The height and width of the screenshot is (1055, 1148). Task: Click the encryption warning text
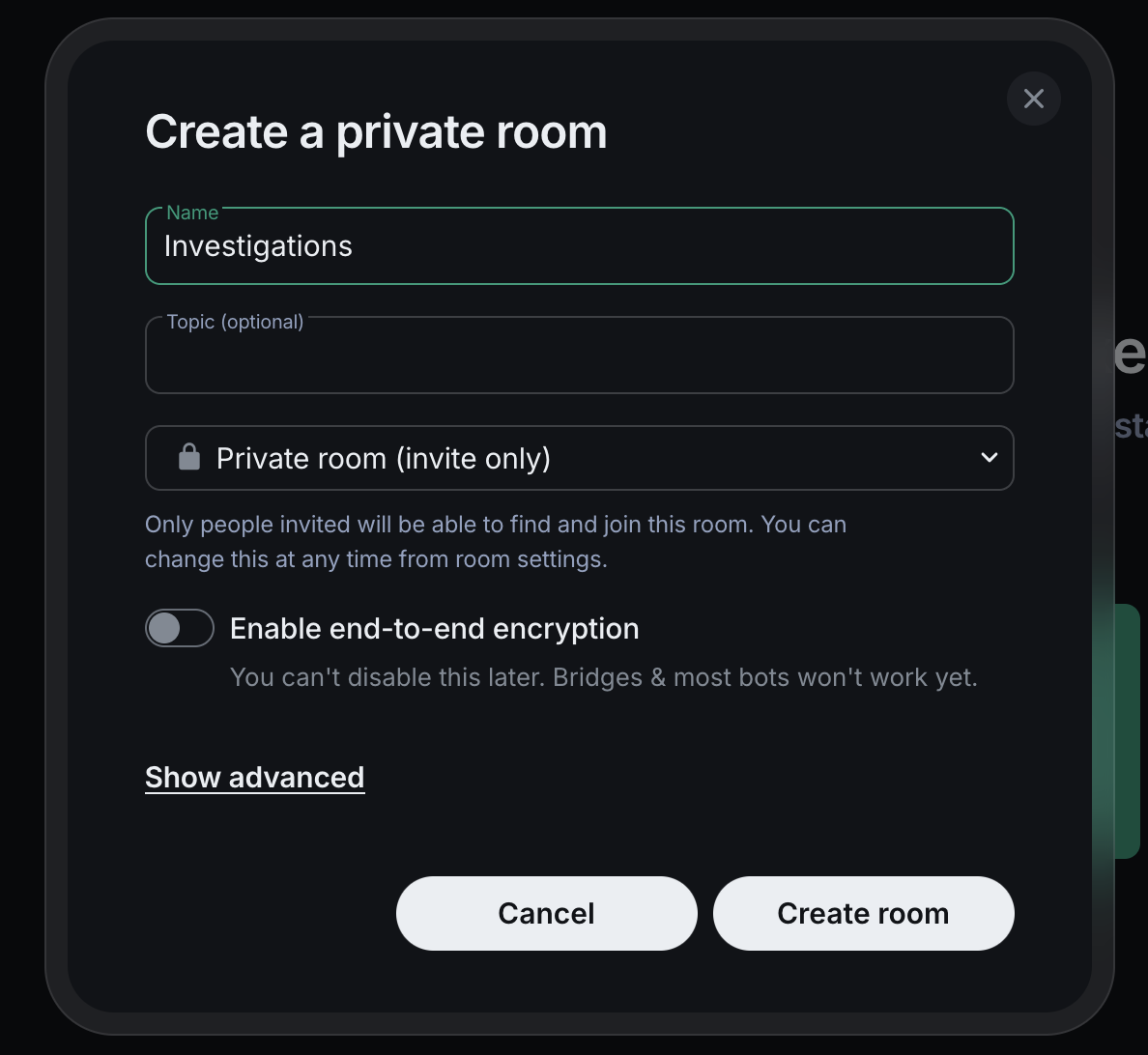604,677
